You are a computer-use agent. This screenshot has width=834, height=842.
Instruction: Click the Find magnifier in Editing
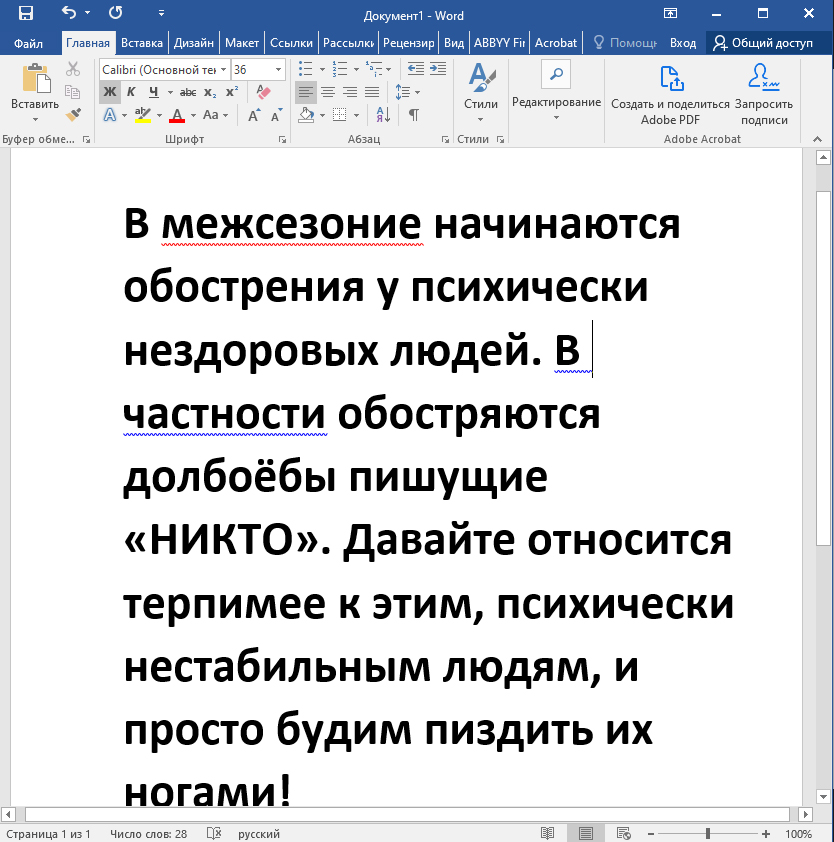(556, 74)
